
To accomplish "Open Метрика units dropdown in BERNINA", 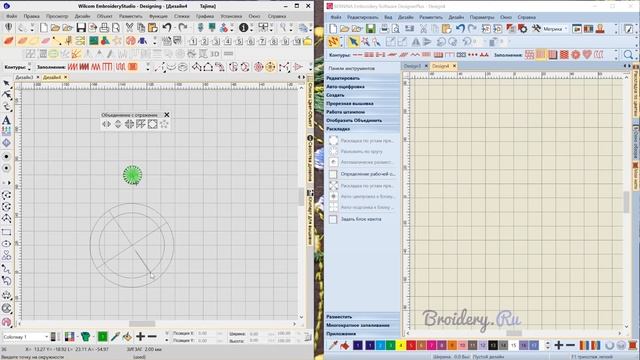I will [556, 29].
